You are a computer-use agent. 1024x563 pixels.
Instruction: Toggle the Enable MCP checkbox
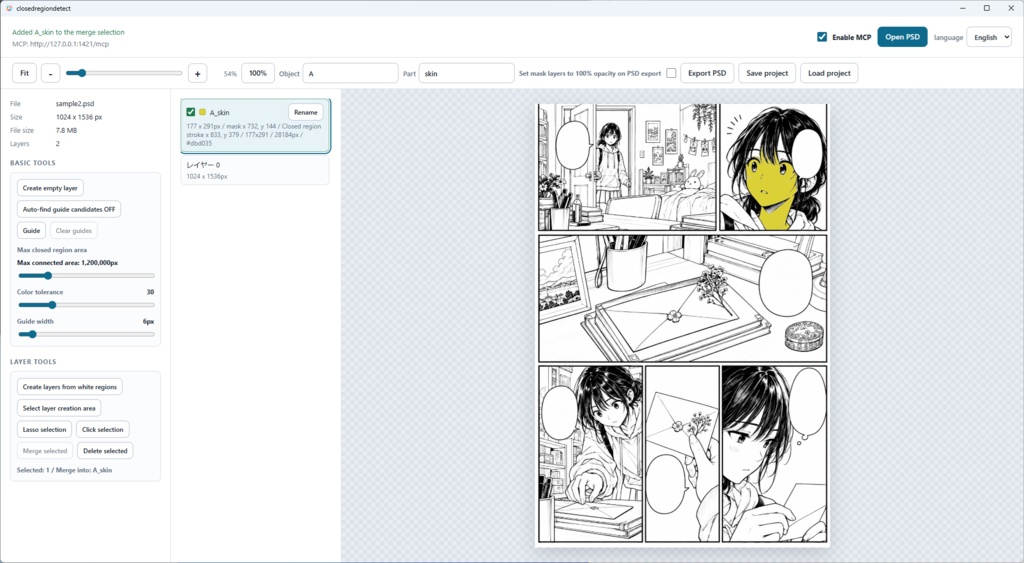[x=822, y=37]
